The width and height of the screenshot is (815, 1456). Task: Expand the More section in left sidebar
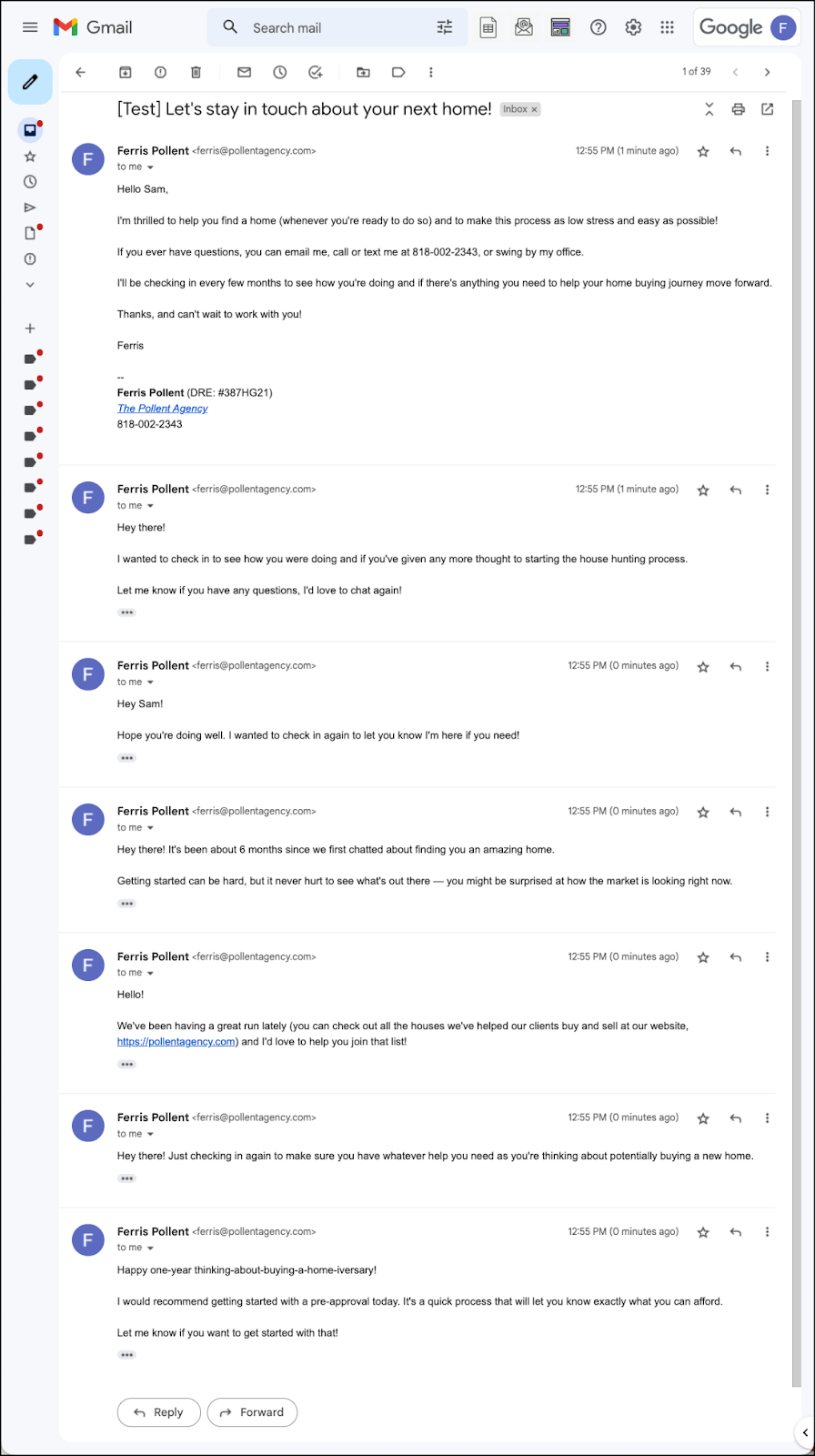[x=30, y=285]
